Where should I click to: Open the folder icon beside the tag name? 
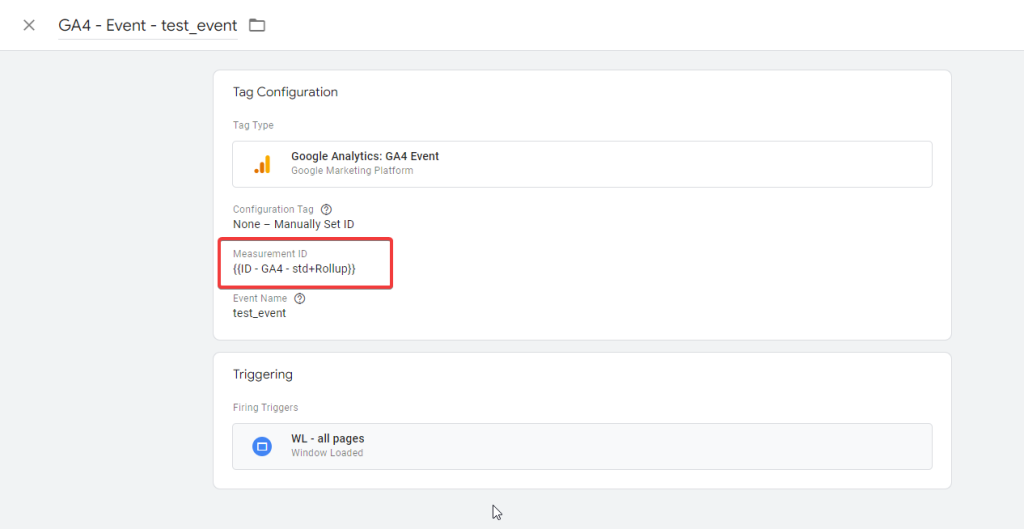(257, 25)
